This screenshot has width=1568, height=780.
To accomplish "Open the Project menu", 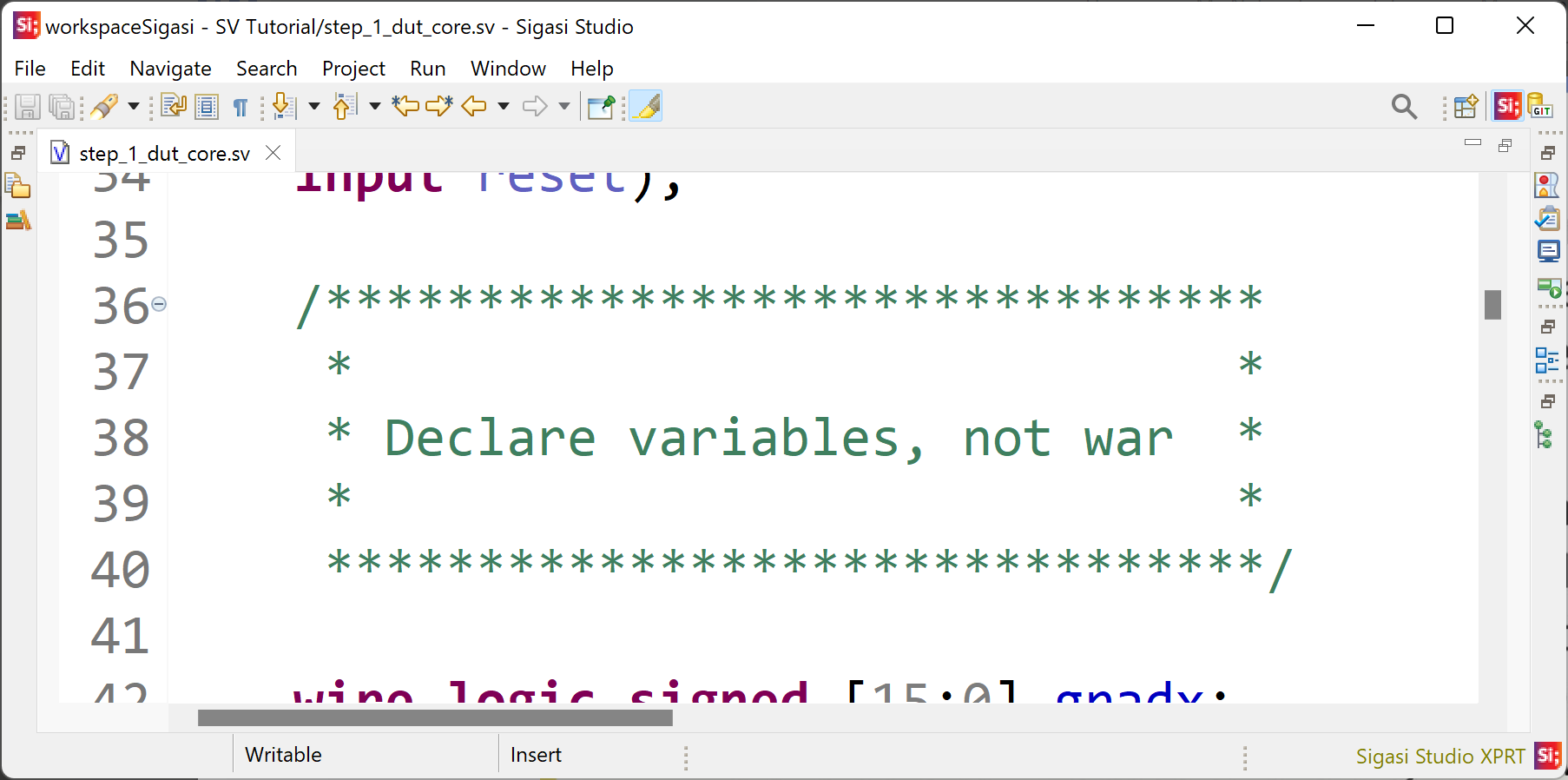I will tap(352, 69).
